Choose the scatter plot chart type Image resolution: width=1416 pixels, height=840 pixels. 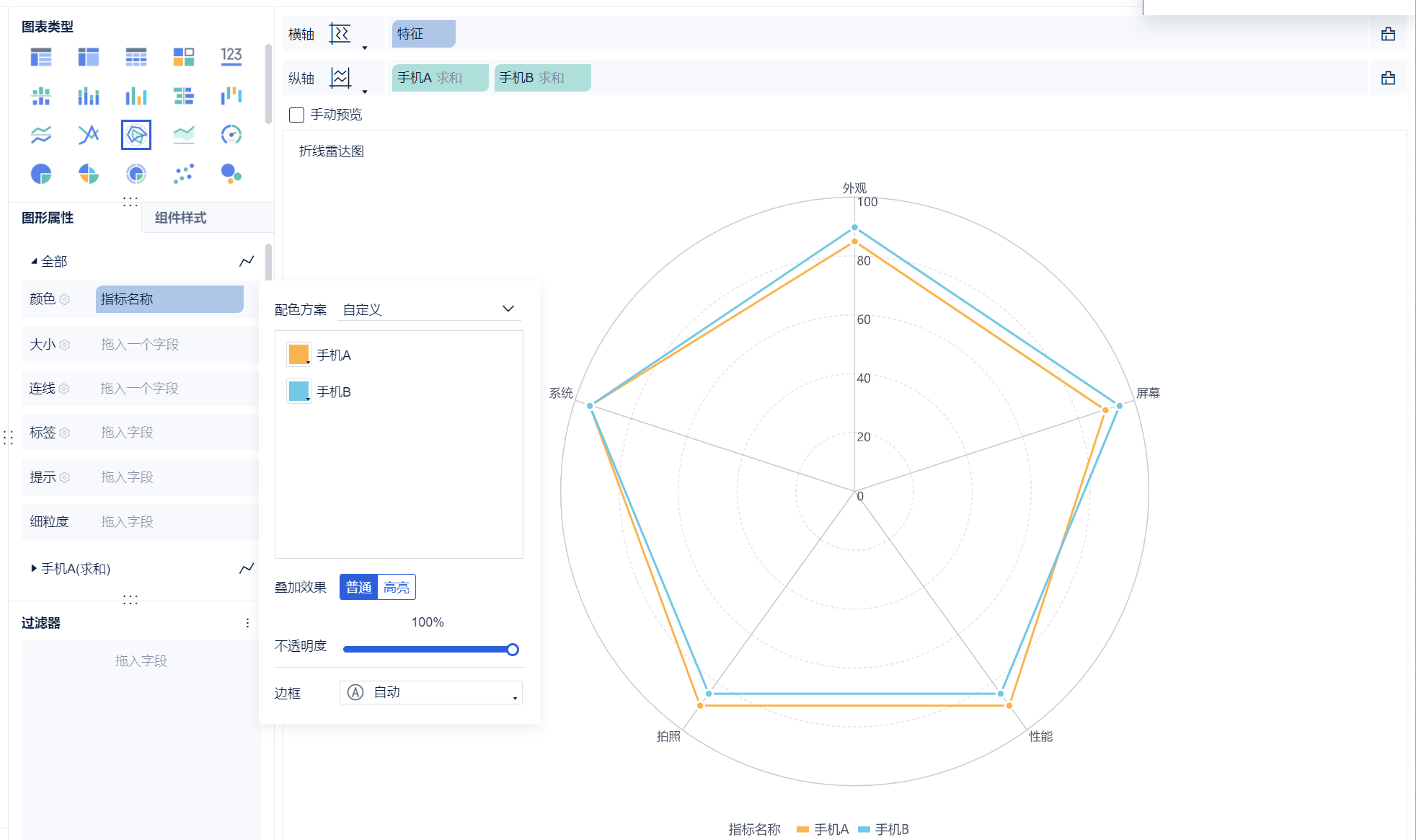point(184,174)
